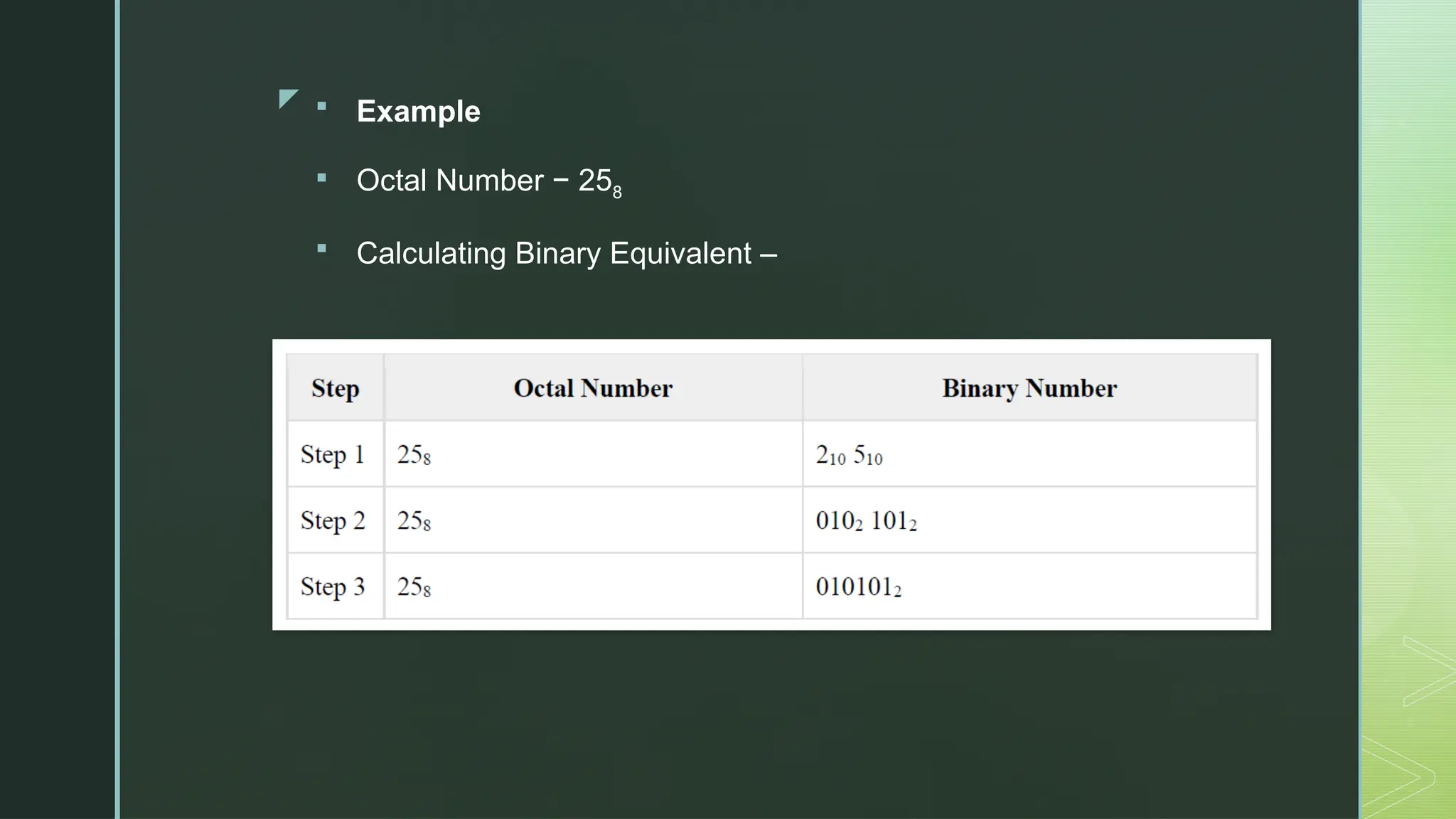Image resolution: width=1456 pixels, height=819 pixels.
Task: Select the 'Step 1' row label
Action: tap(332, 454)
